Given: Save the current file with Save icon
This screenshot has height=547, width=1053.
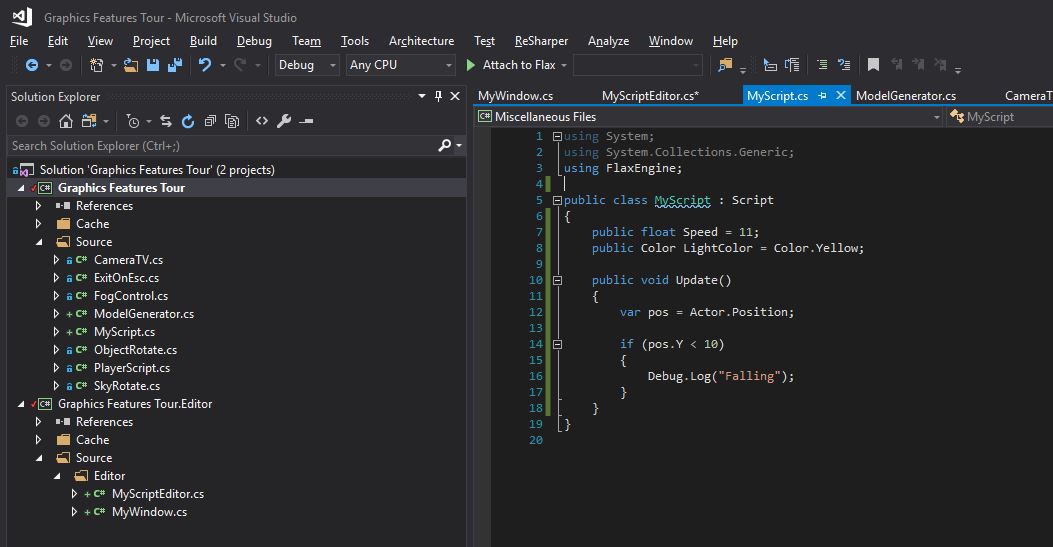Looking at the screenshot, I should [x=153, y=65].
